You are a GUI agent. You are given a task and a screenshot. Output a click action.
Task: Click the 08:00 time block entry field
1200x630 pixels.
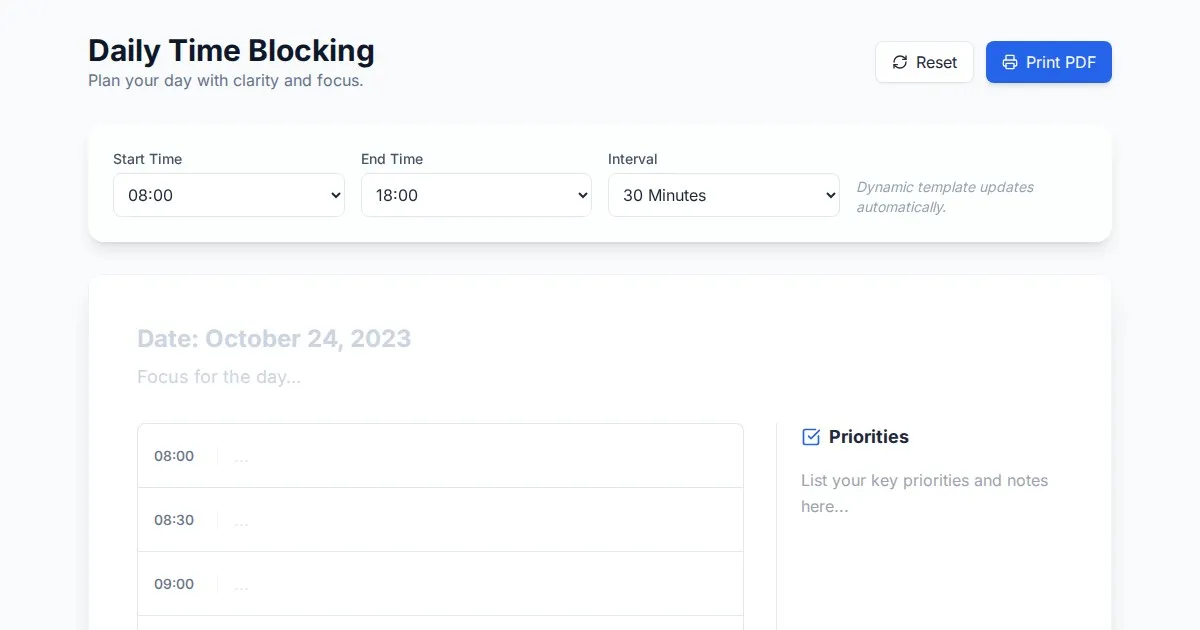(480, 457)
